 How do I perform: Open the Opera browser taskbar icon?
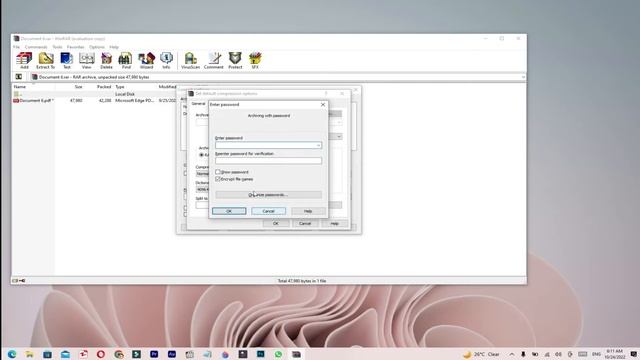(100, 354)
